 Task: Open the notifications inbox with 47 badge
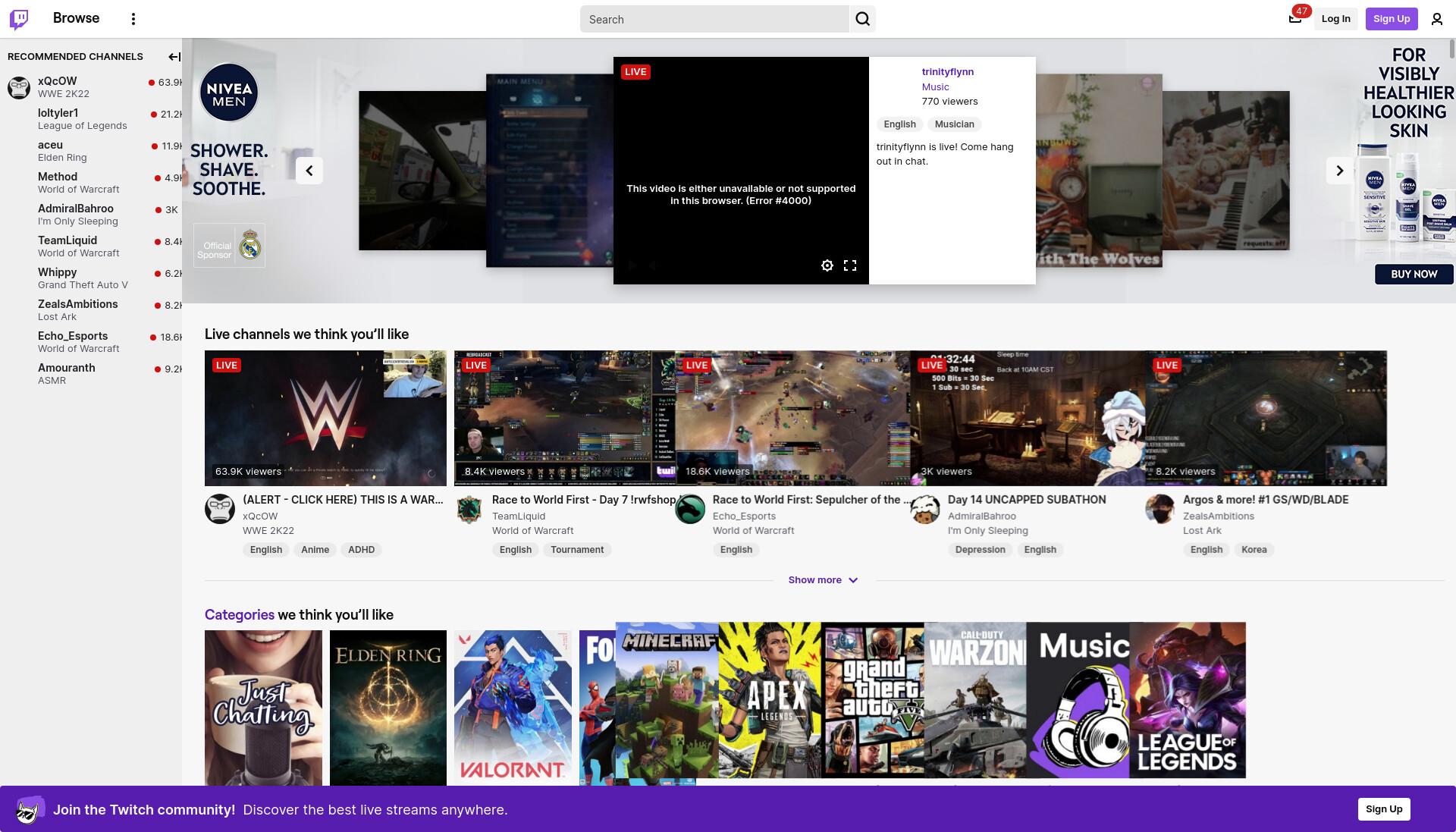click(1295, 18)
